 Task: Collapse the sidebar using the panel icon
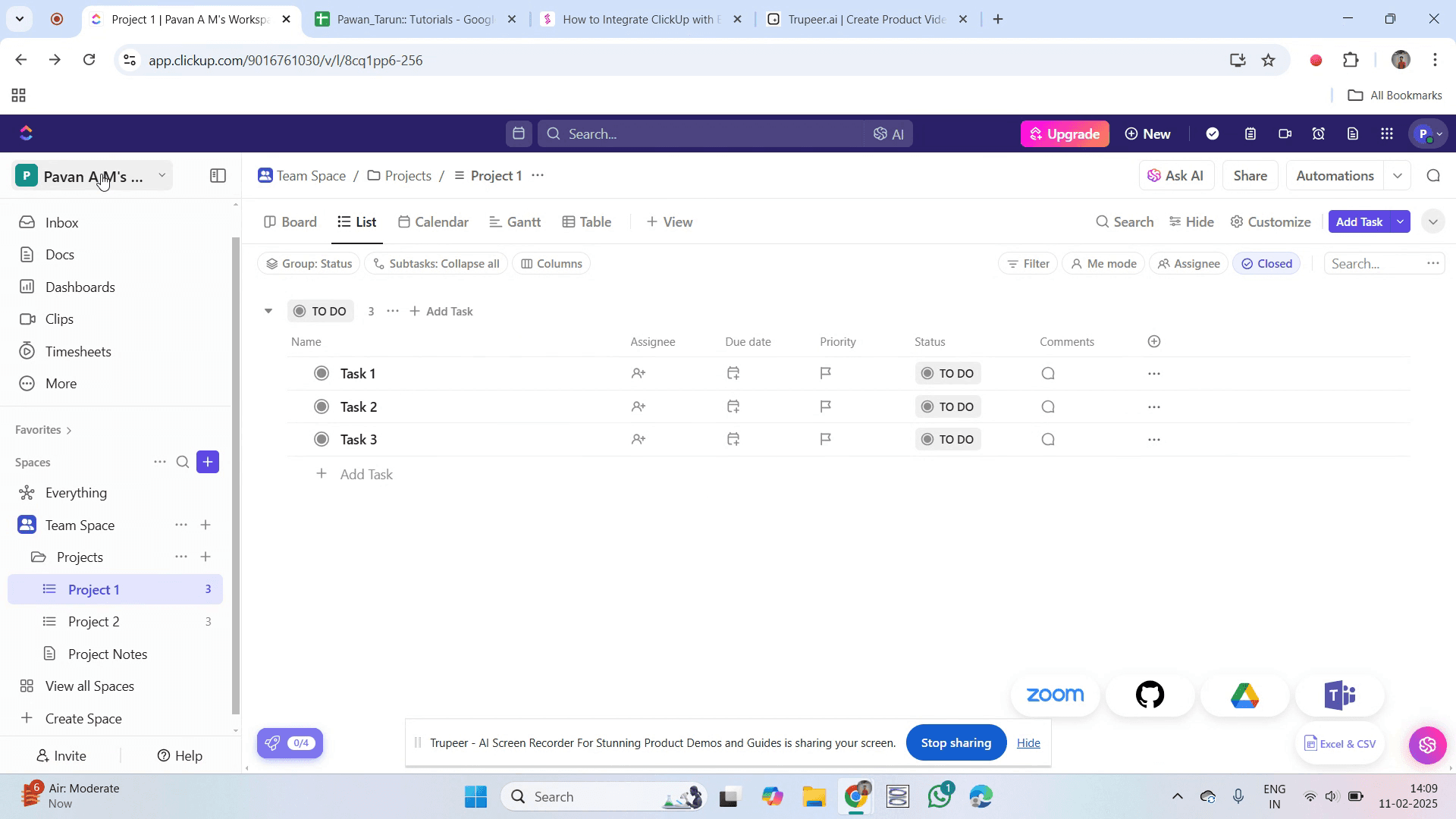pyautogui.click(x=218, y=176)
